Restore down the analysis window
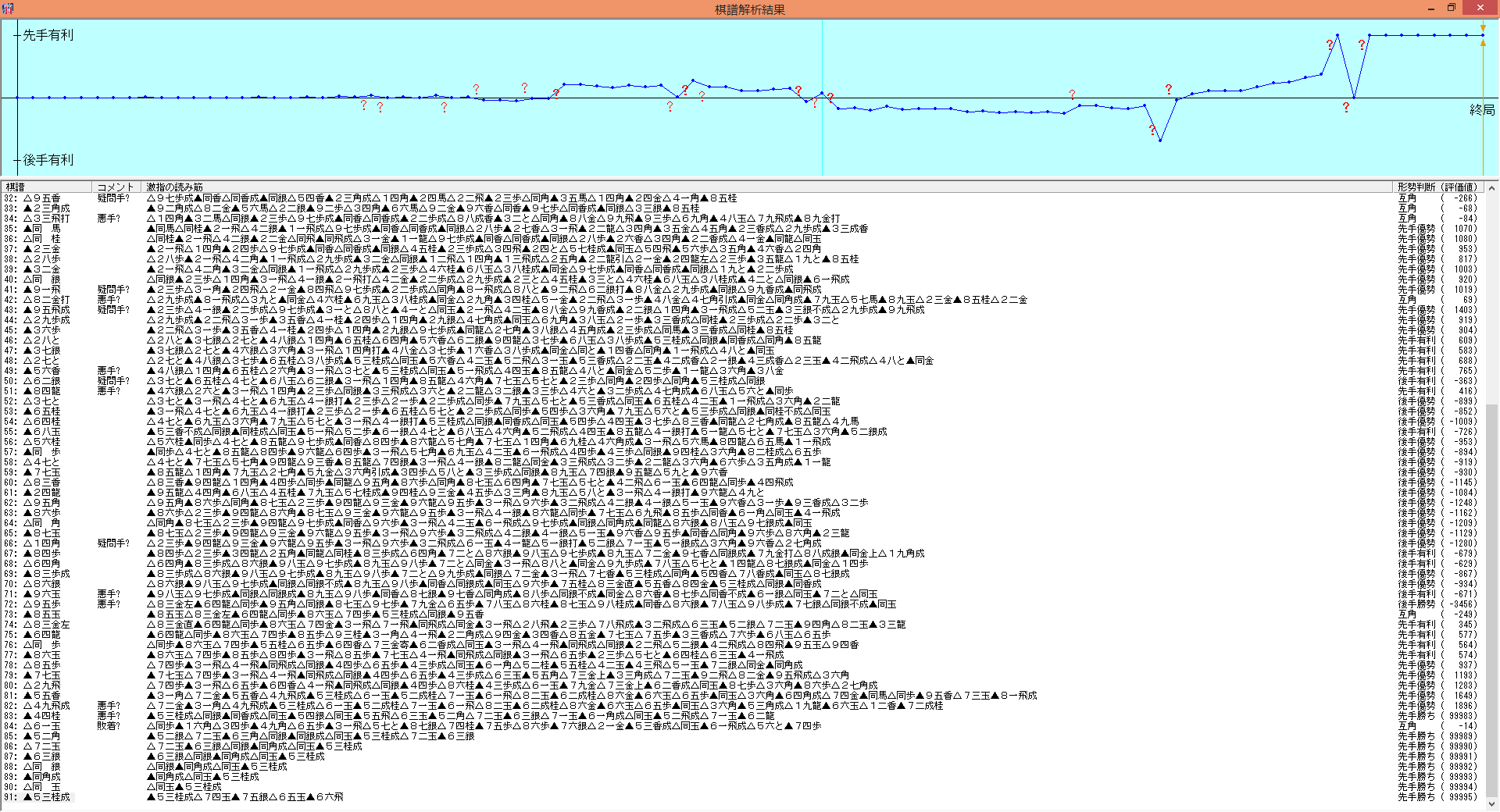This screenshot has height=812, width=1500. (1451, 9)
